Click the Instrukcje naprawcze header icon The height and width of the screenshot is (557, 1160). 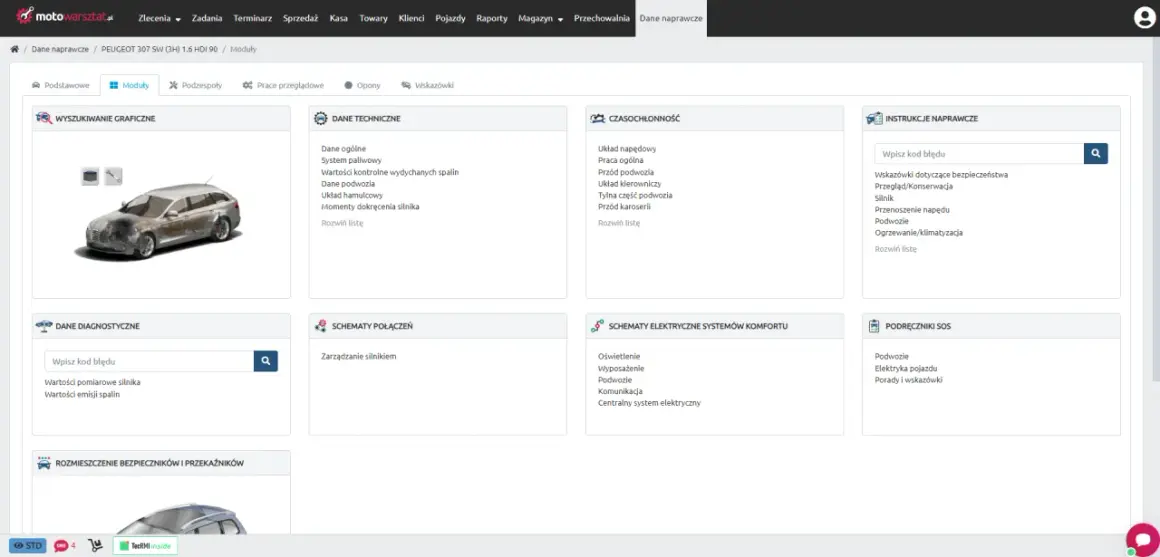click(x=874, y=118)
